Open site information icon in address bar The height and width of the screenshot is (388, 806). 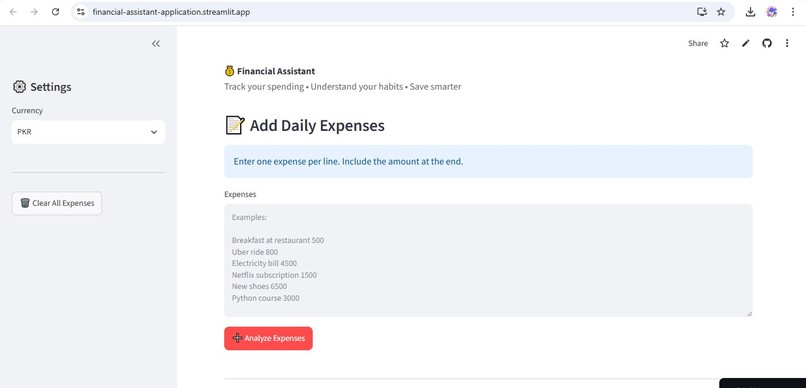tap(80, 12)
